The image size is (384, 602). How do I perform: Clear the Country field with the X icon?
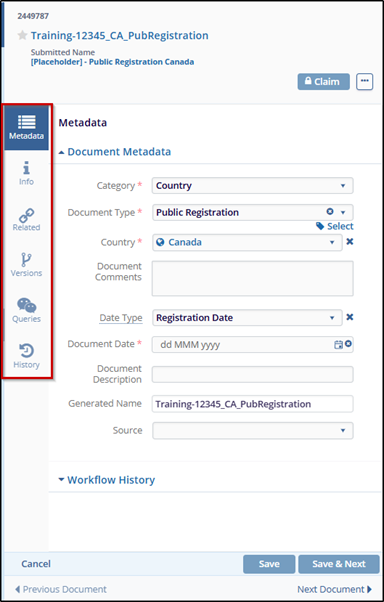pos(350,242)
